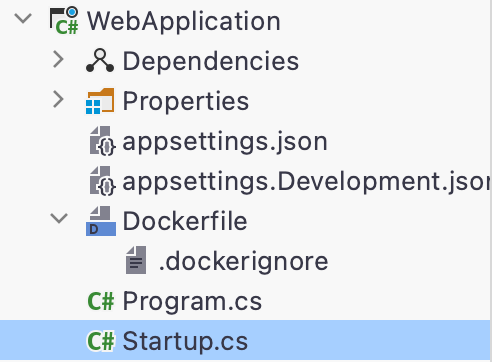This screenshot has width=492, height=362.
Task: Select the Program.cs file name
Action: pos(192,302)
